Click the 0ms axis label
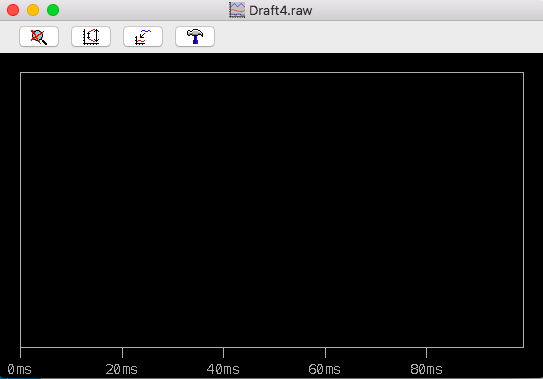 click(19, 369)
